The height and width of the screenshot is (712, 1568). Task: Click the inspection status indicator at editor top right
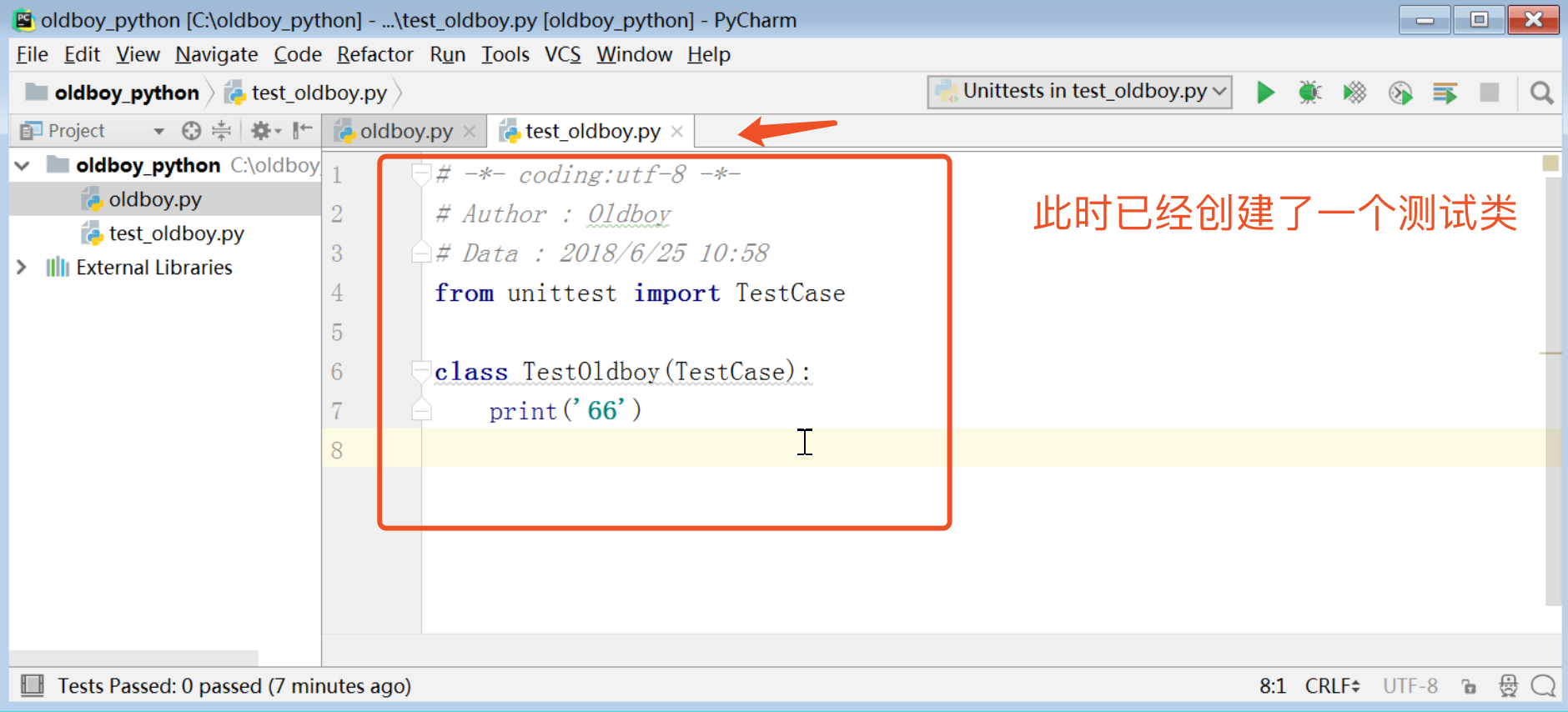pyautogui.click(x=1550, y=163)
